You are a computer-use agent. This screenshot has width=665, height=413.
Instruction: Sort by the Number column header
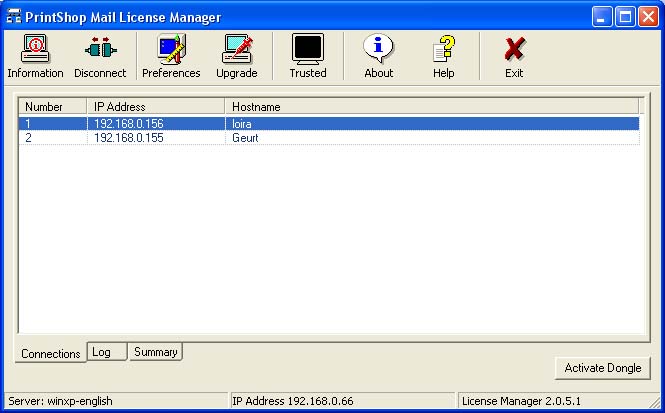pos(53,106)
